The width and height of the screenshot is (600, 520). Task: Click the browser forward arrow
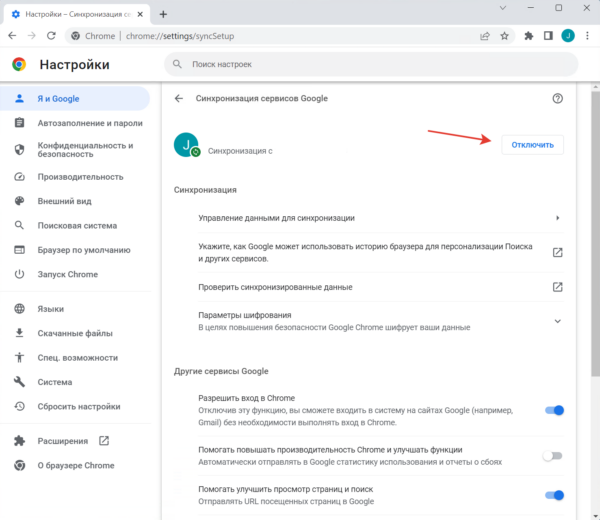coord(32,36)
